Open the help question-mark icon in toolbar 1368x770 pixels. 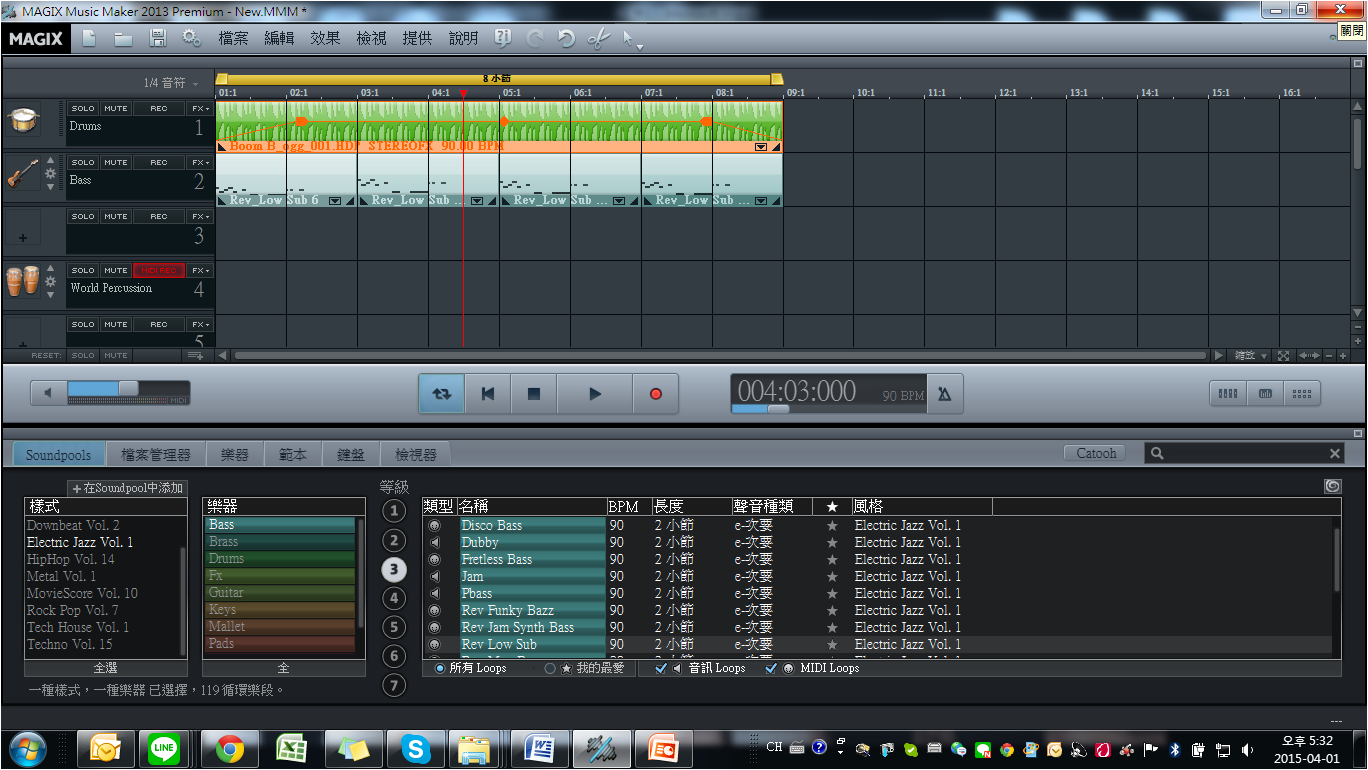[503, 39]
